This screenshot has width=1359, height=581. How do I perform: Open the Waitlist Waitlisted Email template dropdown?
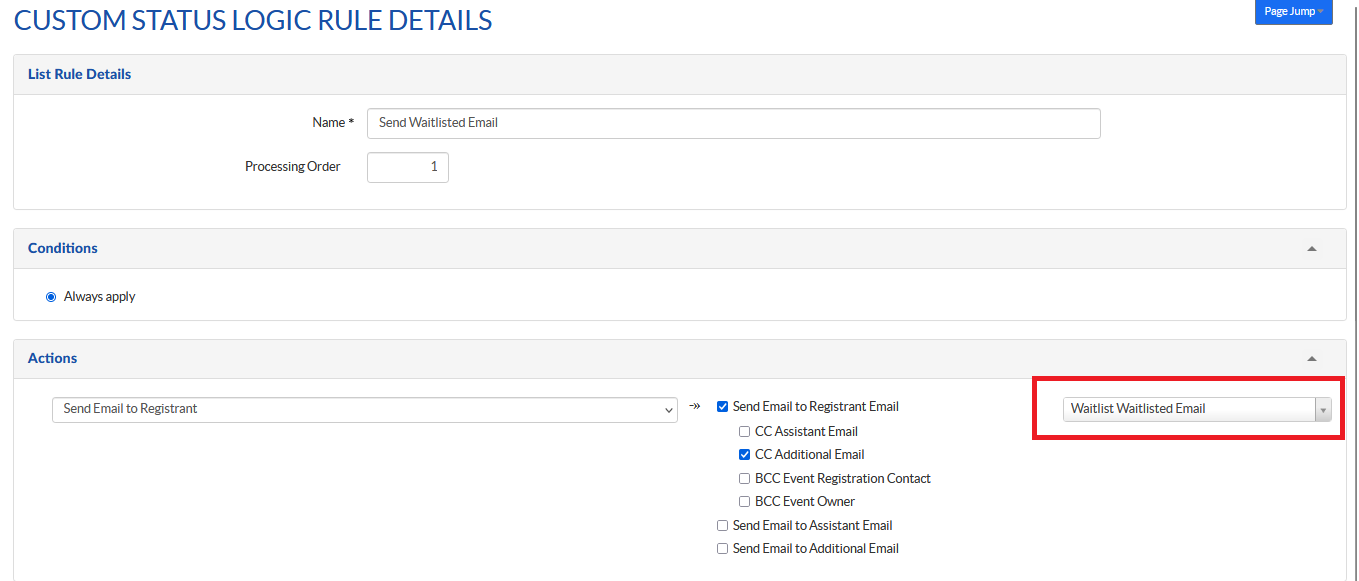pyautogui.click(x=1196, y=409)
